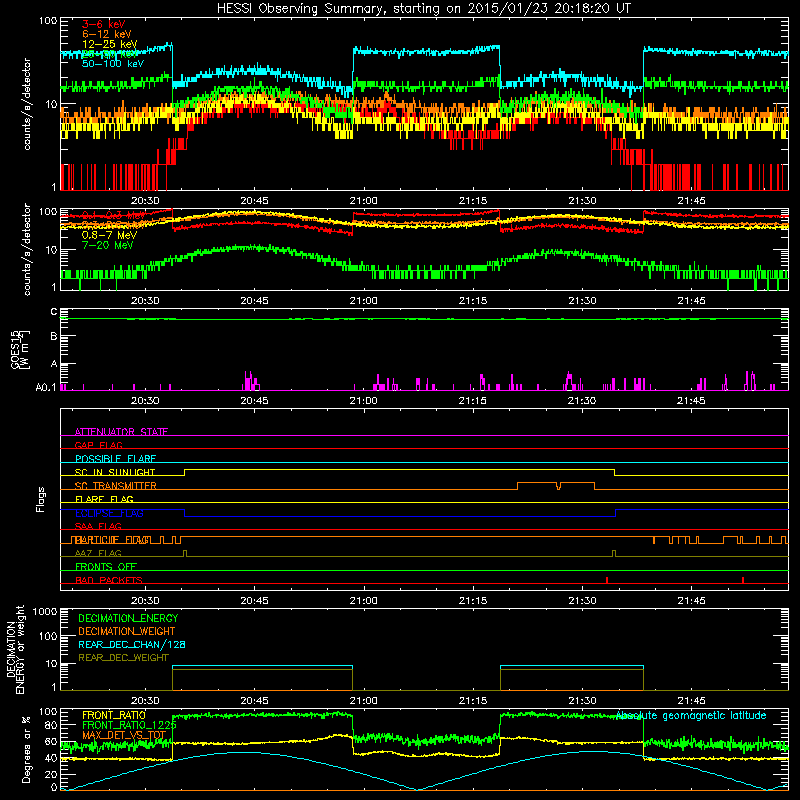This screenshot has height=800, width=800.
Task: Click the green FRONTS_OFF label
Action: pos(106,567)
